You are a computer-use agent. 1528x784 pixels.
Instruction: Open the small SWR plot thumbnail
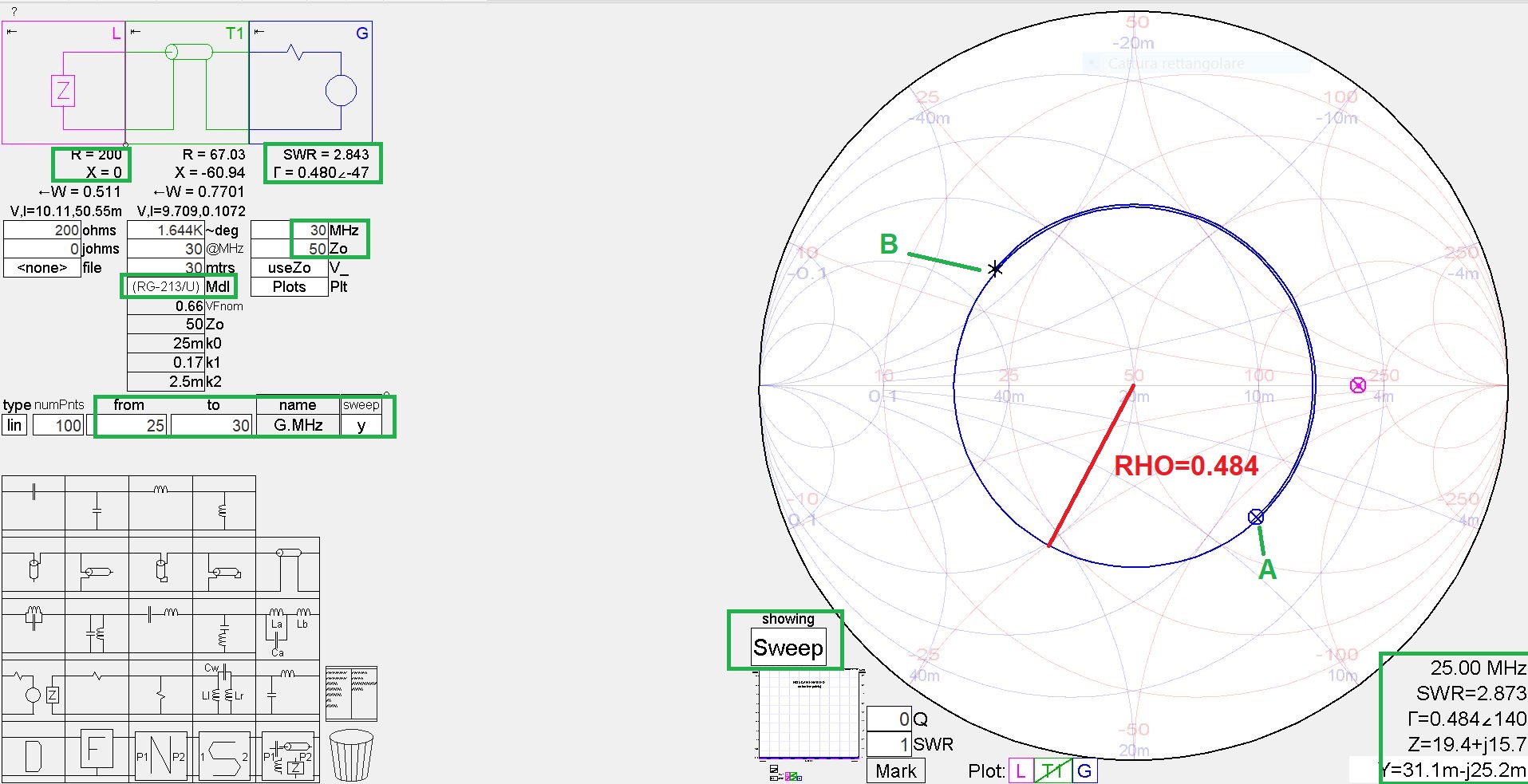coord(809,716)
